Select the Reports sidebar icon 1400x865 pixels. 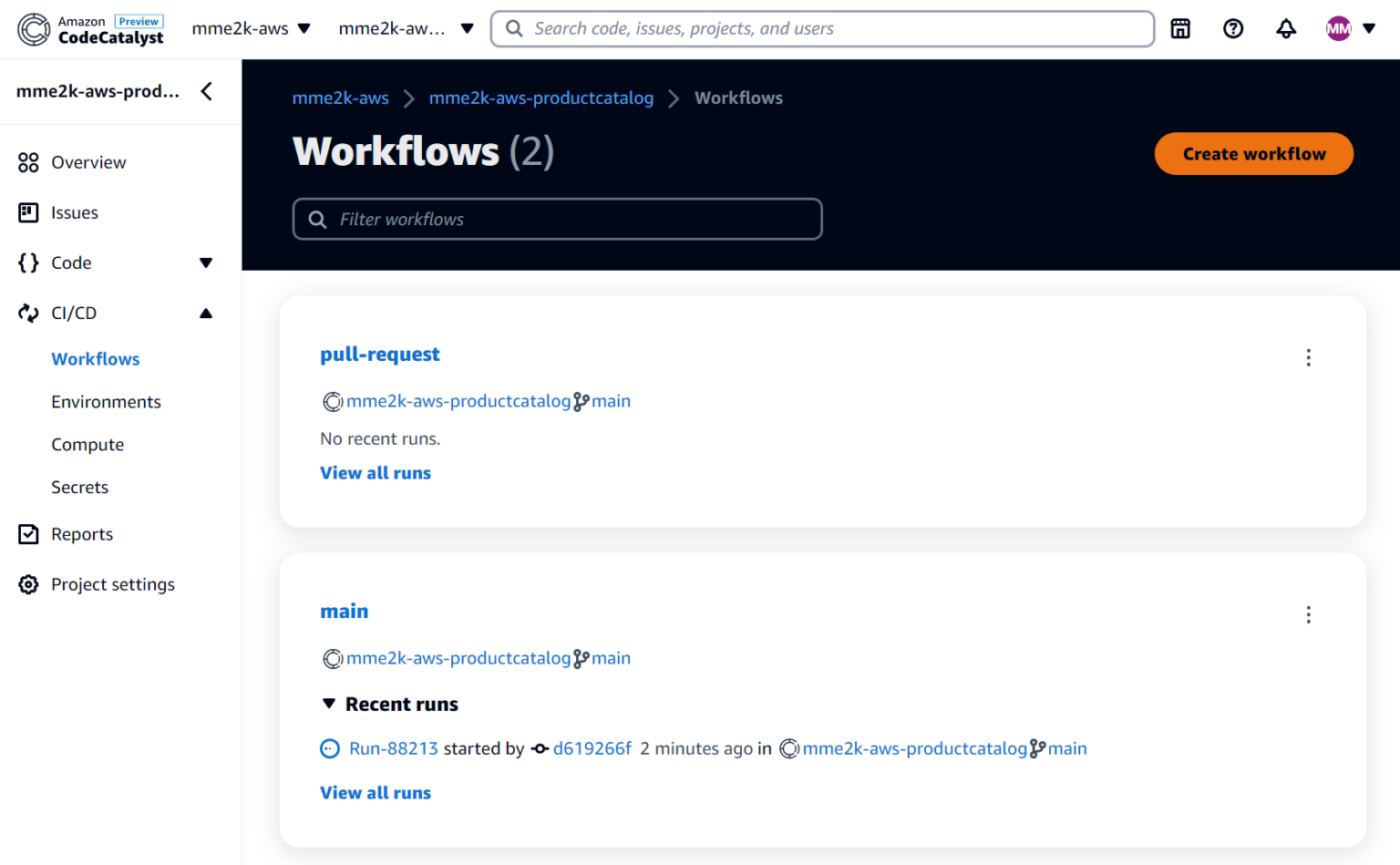[27, 534]
